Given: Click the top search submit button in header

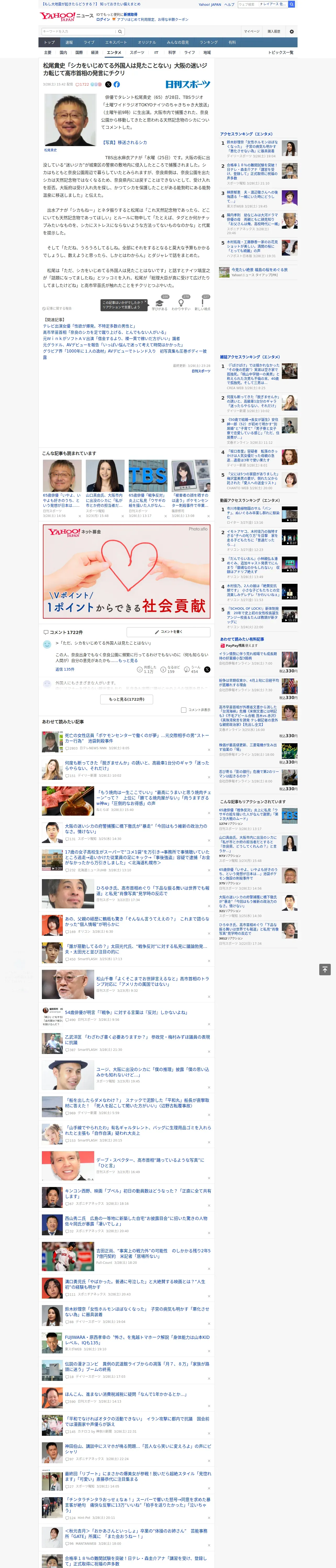Looking at the screenshot, I should coord(292,4).
